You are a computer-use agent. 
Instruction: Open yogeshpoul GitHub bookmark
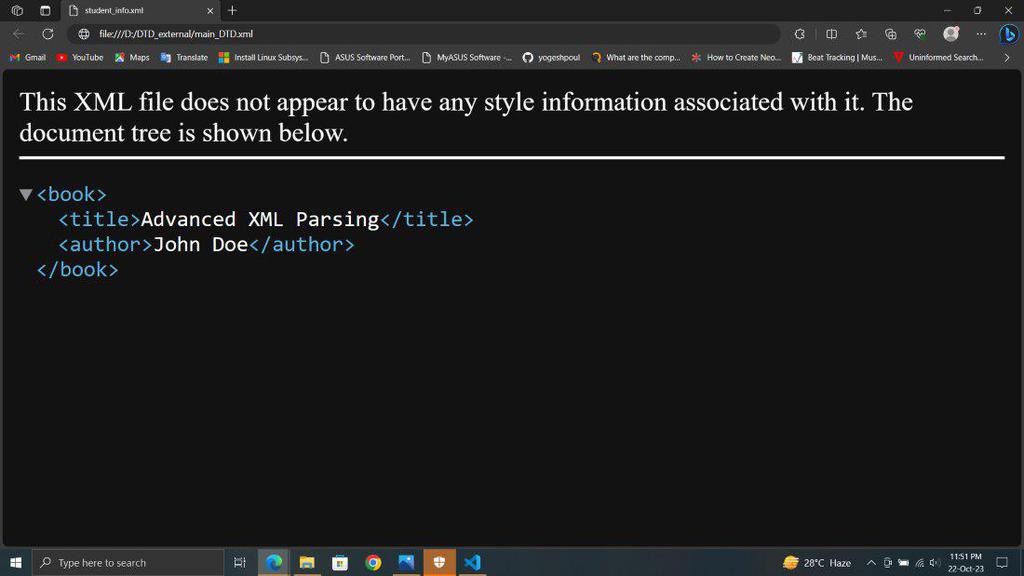[551, 57]
